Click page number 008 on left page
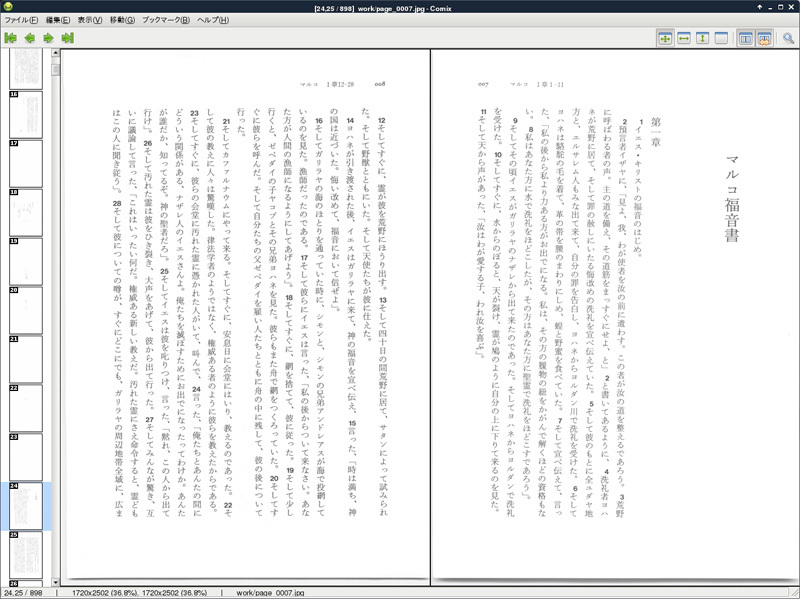 [x=380, y=84]
